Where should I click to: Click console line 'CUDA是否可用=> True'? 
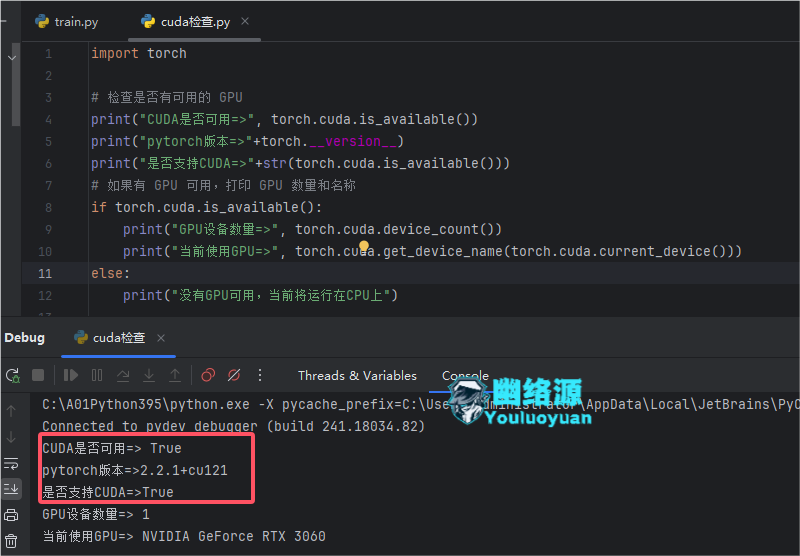(112, 448)
